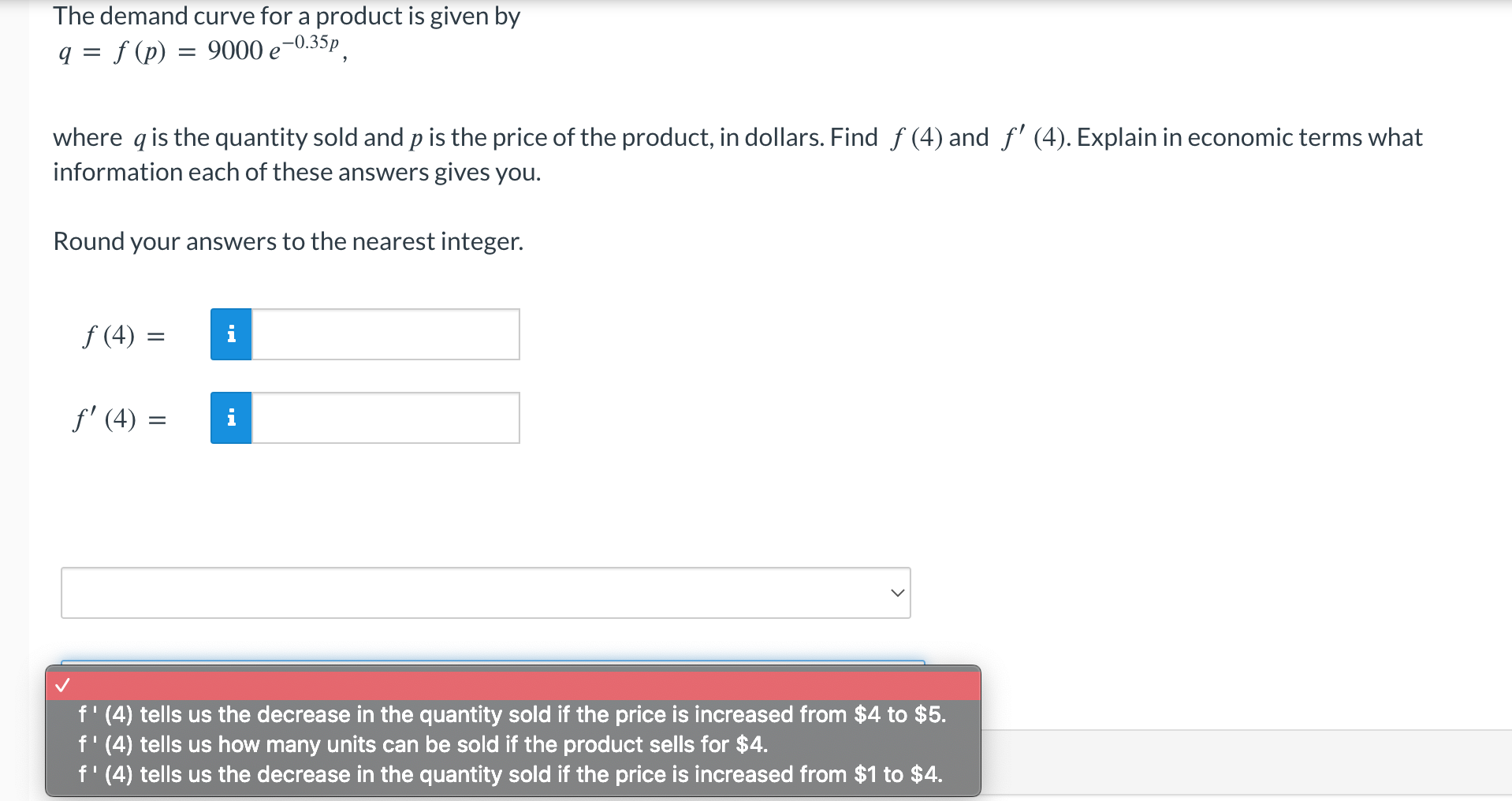Select the option about price increase from $4 to $5
This screenshot has height=801, width=1512.
tap(511, 714)
